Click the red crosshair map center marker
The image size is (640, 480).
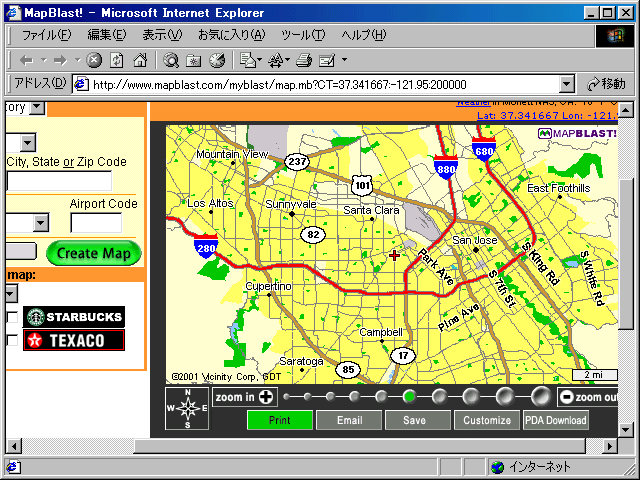[x=394, y=256]
